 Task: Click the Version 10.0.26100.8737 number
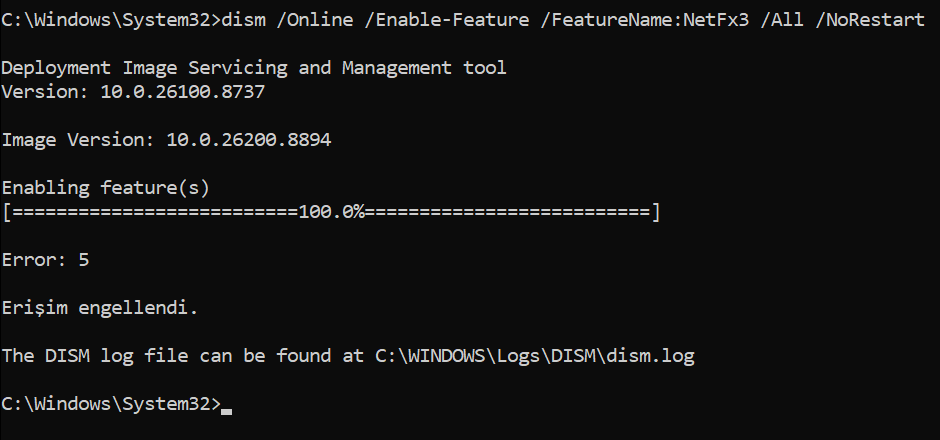pos(183,92)
